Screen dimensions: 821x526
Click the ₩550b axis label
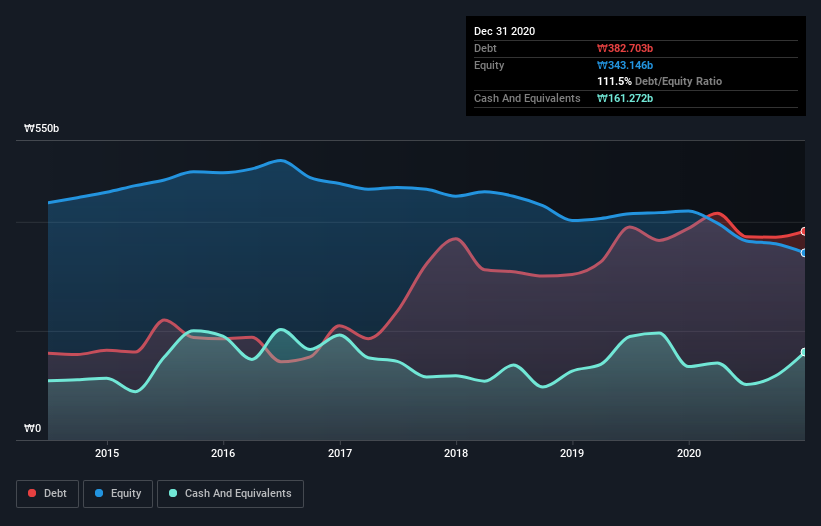coord(41,129)
